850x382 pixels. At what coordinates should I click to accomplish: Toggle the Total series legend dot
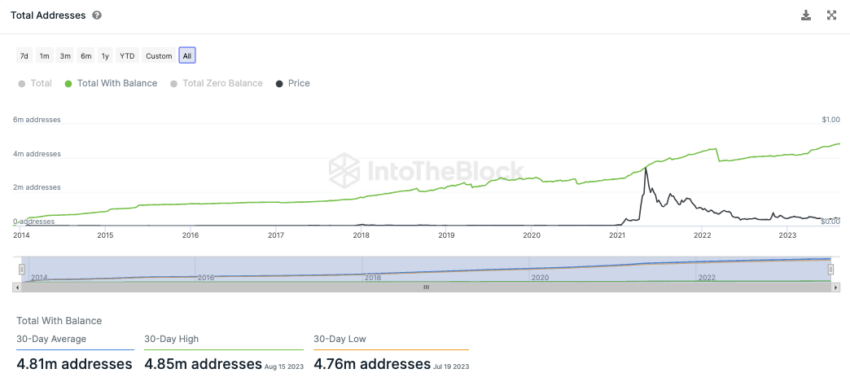click(x=22, y=84)
